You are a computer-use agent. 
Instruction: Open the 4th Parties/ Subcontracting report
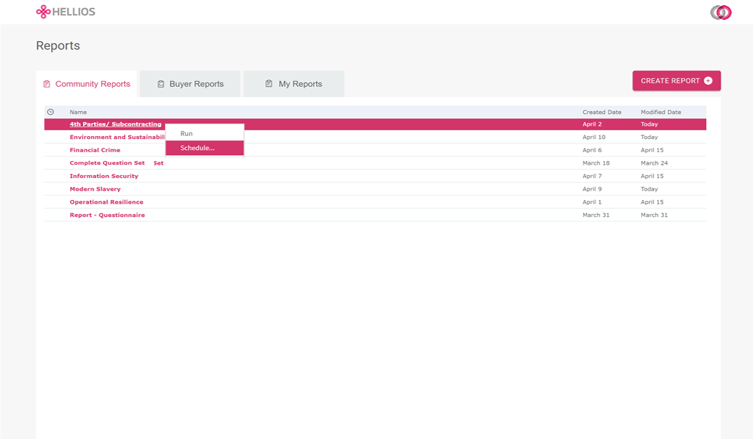coord(115,124)
